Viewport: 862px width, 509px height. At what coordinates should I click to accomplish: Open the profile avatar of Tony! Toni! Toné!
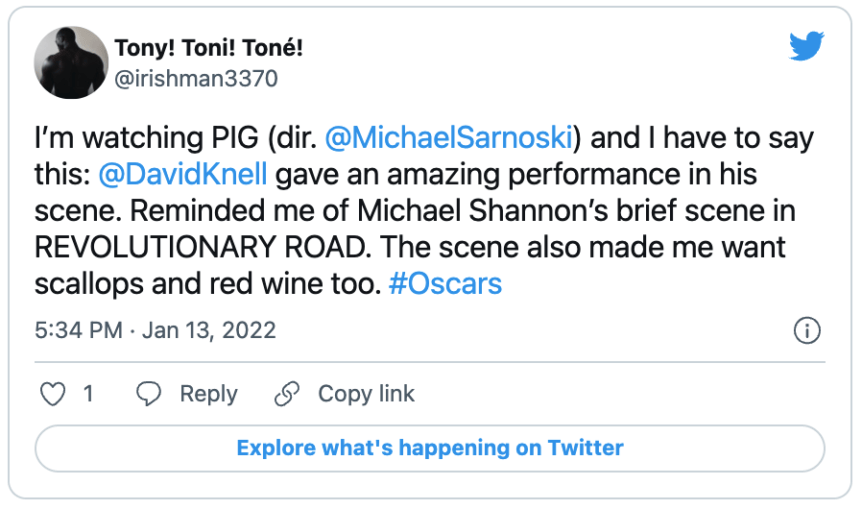pos(71,63)
